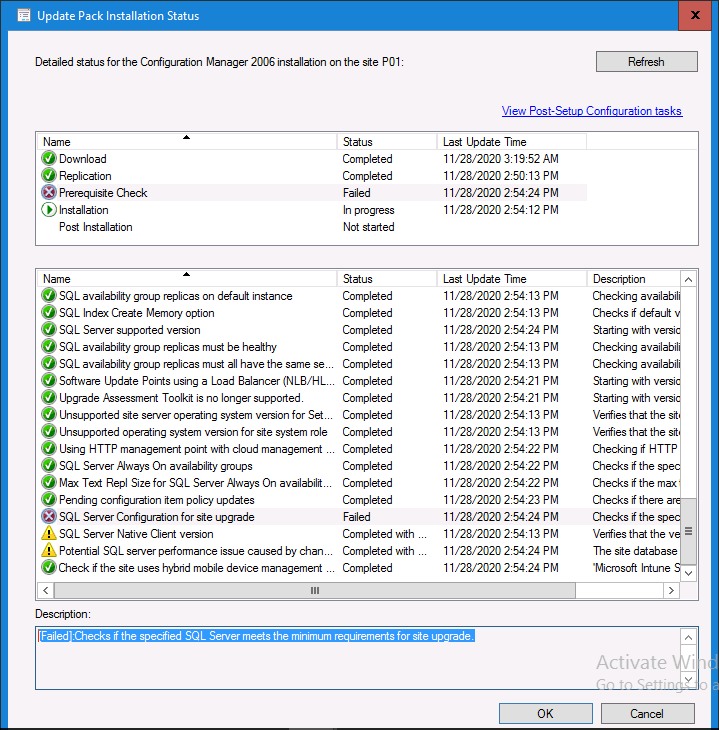Click the window icon in the title bar
This screenshot has height=730, width=719.
tap(24, 15)
